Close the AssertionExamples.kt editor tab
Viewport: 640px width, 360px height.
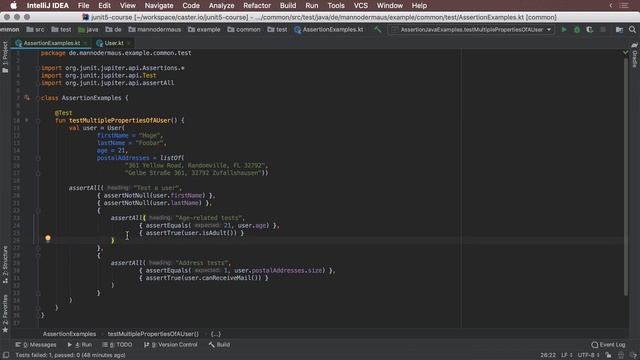coord(85,43)
